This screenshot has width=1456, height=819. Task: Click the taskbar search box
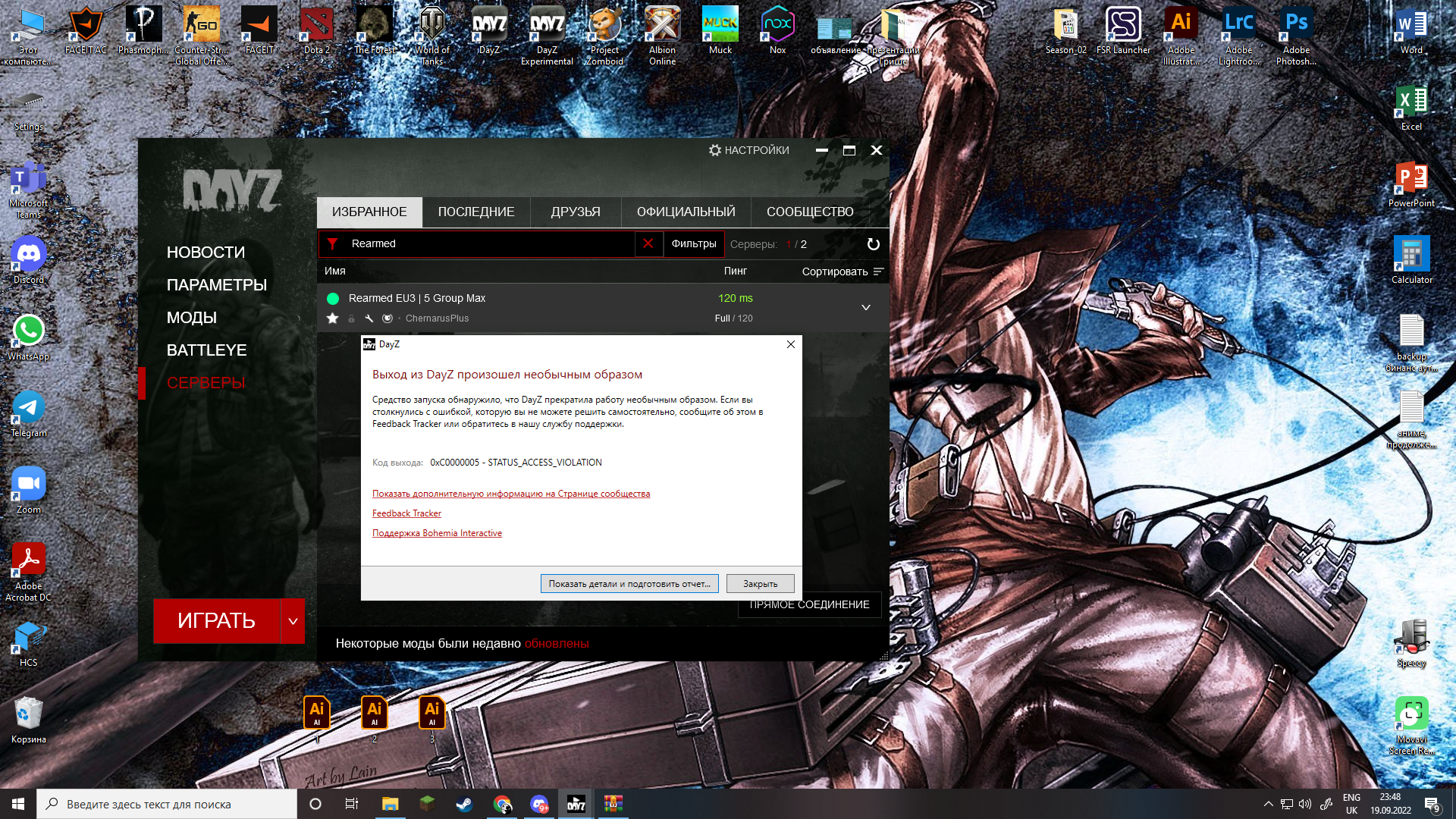point(167,804)
